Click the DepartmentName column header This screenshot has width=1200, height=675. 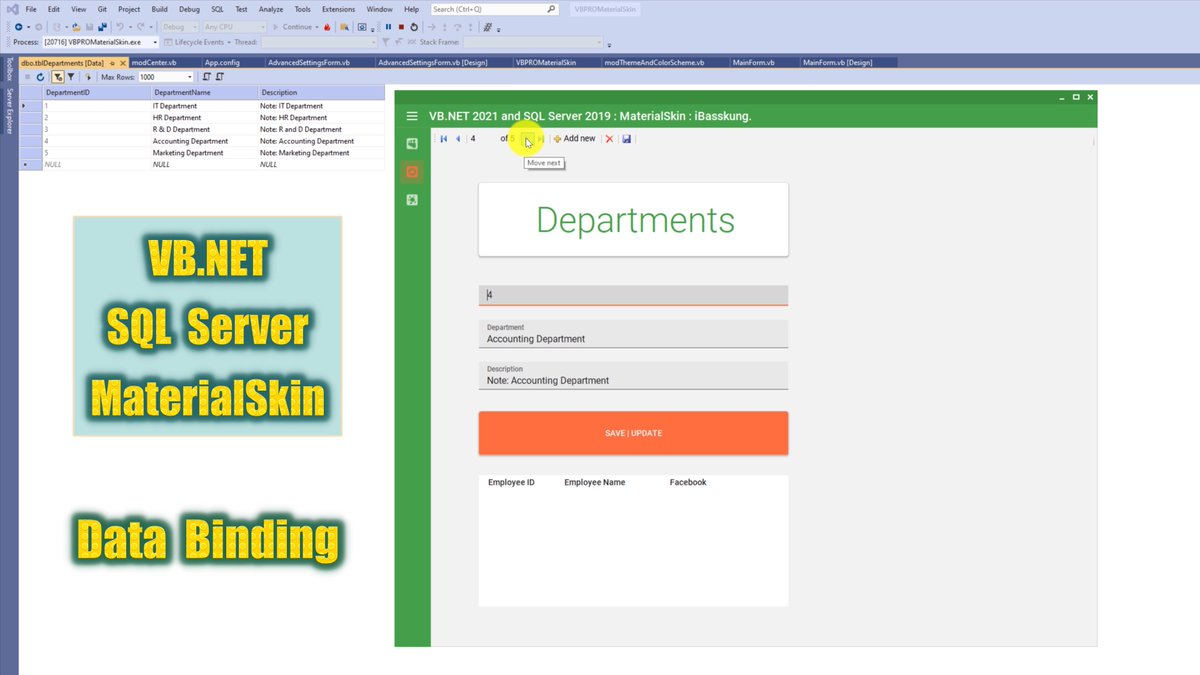coord(203,92)
